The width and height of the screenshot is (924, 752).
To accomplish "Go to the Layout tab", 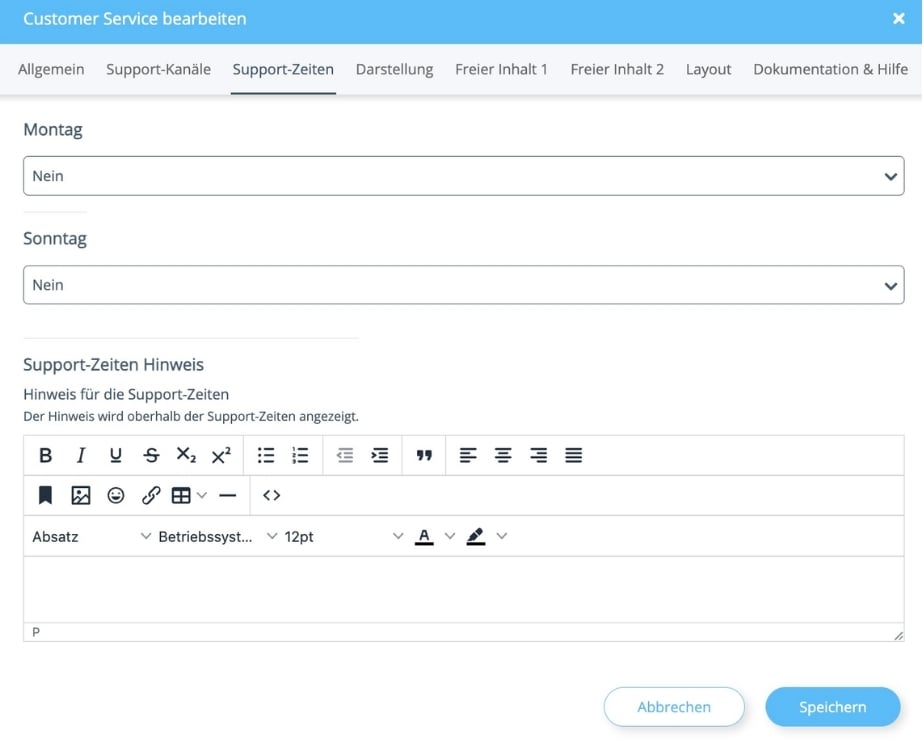I will [x=708, y=70].
